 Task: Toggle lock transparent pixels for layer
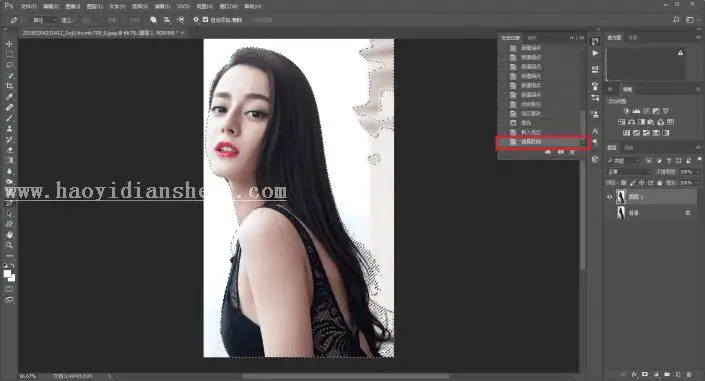[624, 183]
